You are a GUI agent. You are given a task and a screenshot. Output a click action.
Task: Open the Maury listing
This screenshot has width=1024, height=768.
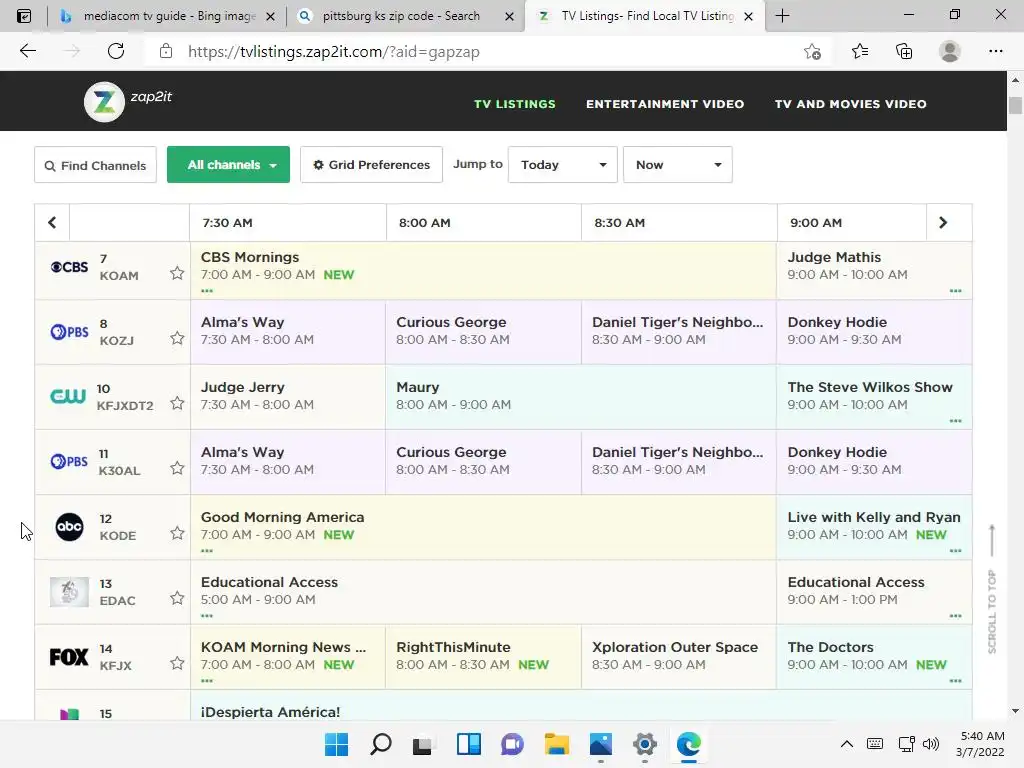point(581,396)
